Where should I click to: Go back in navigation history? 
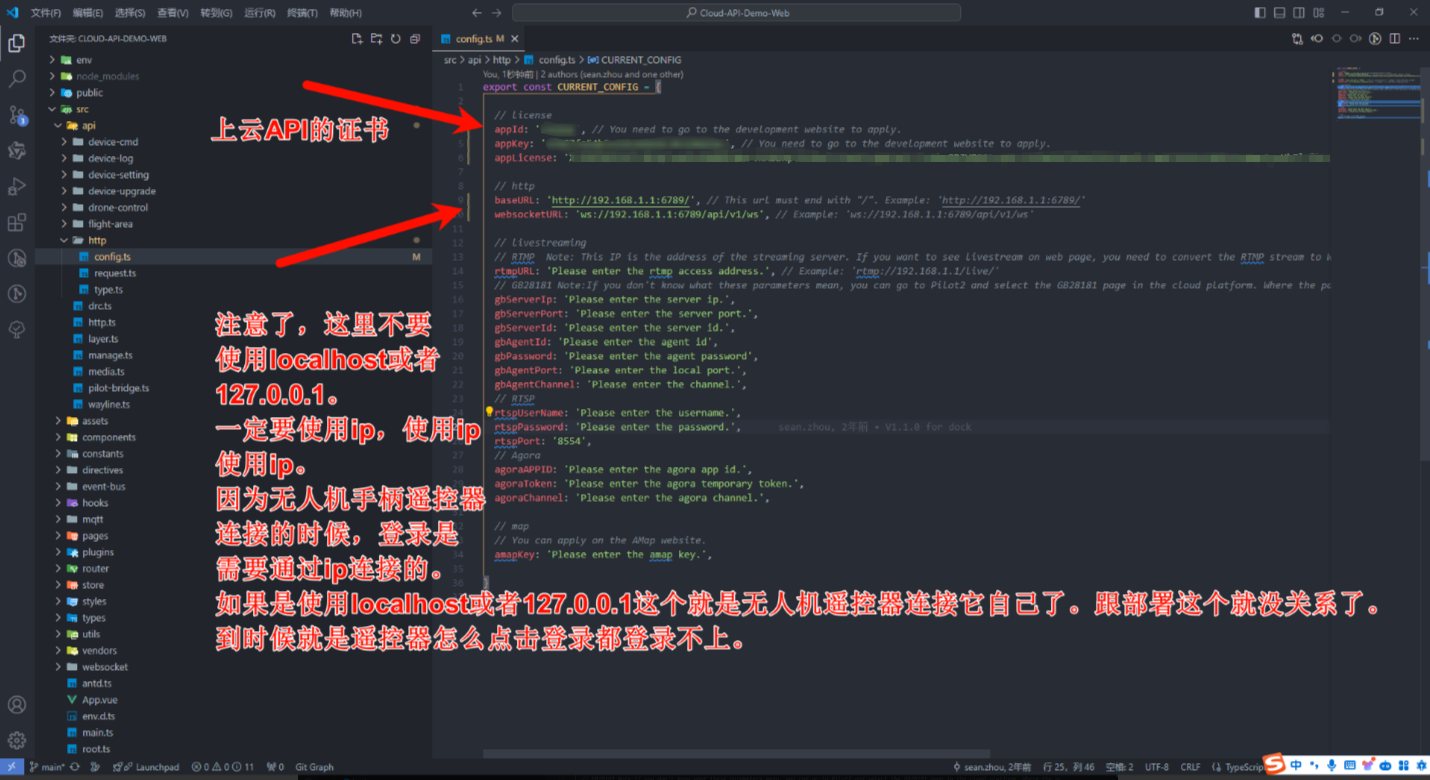[476, 13]
